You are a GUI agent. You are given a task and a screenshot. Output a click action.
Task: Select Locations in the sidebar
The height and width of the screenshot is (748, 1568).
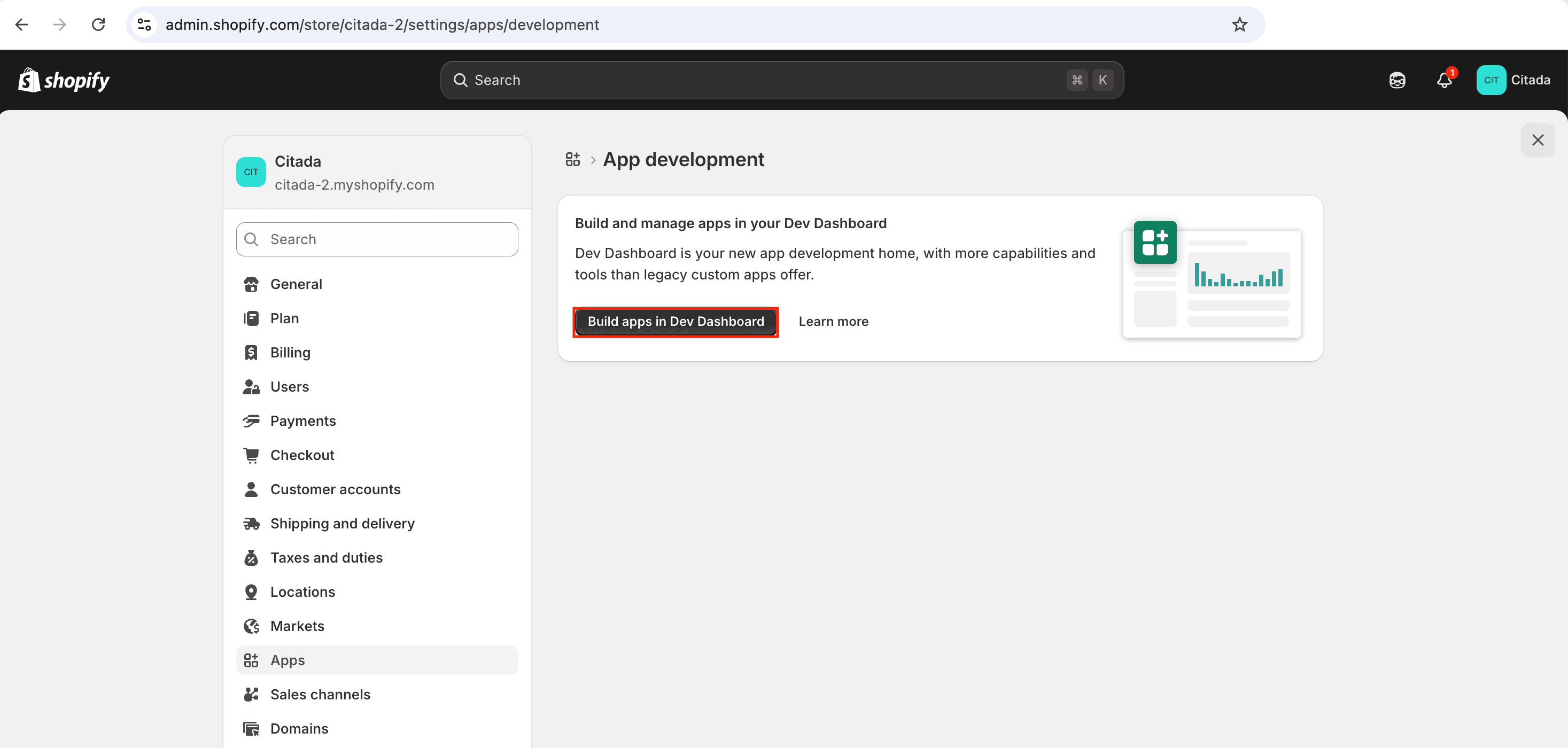click(x=377, y=591)
